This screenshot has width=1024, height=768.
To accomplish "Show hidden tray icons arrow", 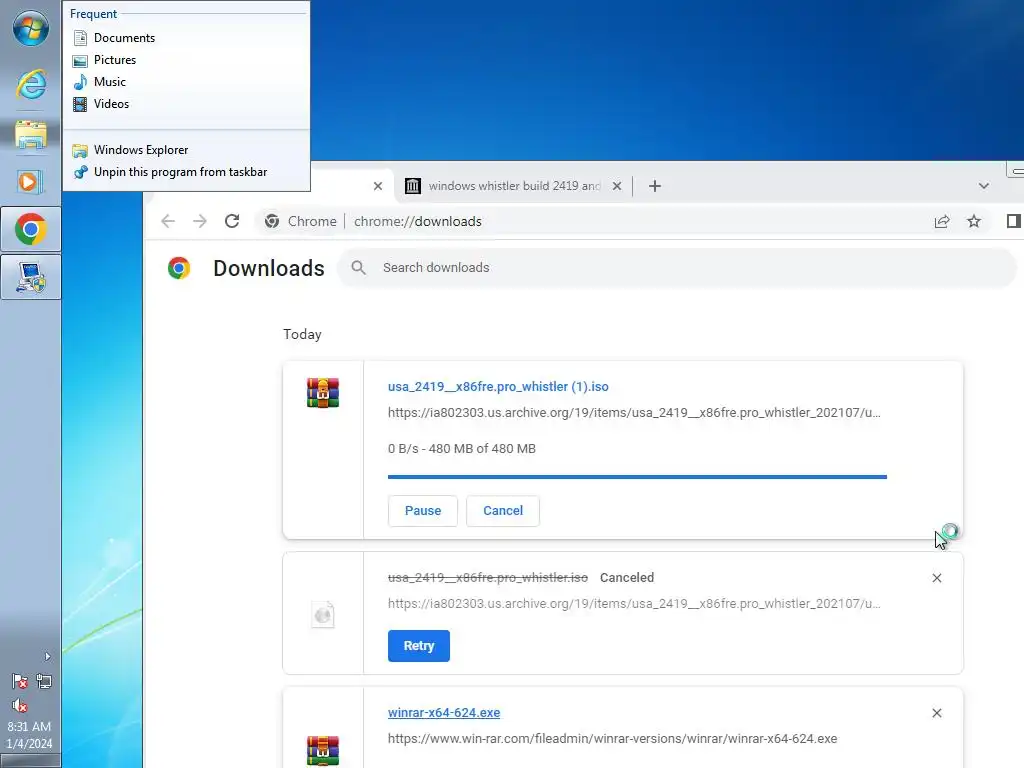I will (47, 656).
